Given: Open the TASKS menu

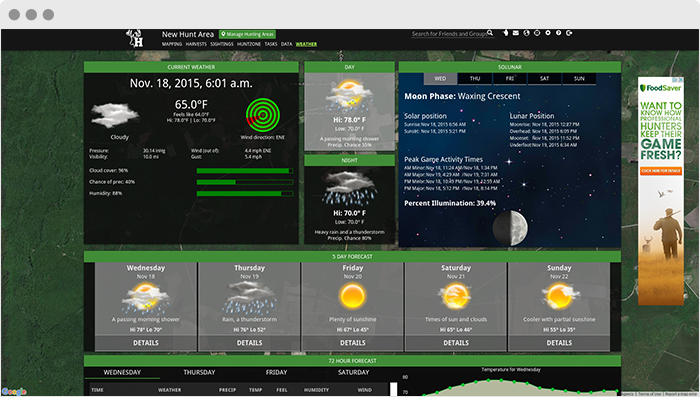Looking at the screenshot, I should 271,44.
